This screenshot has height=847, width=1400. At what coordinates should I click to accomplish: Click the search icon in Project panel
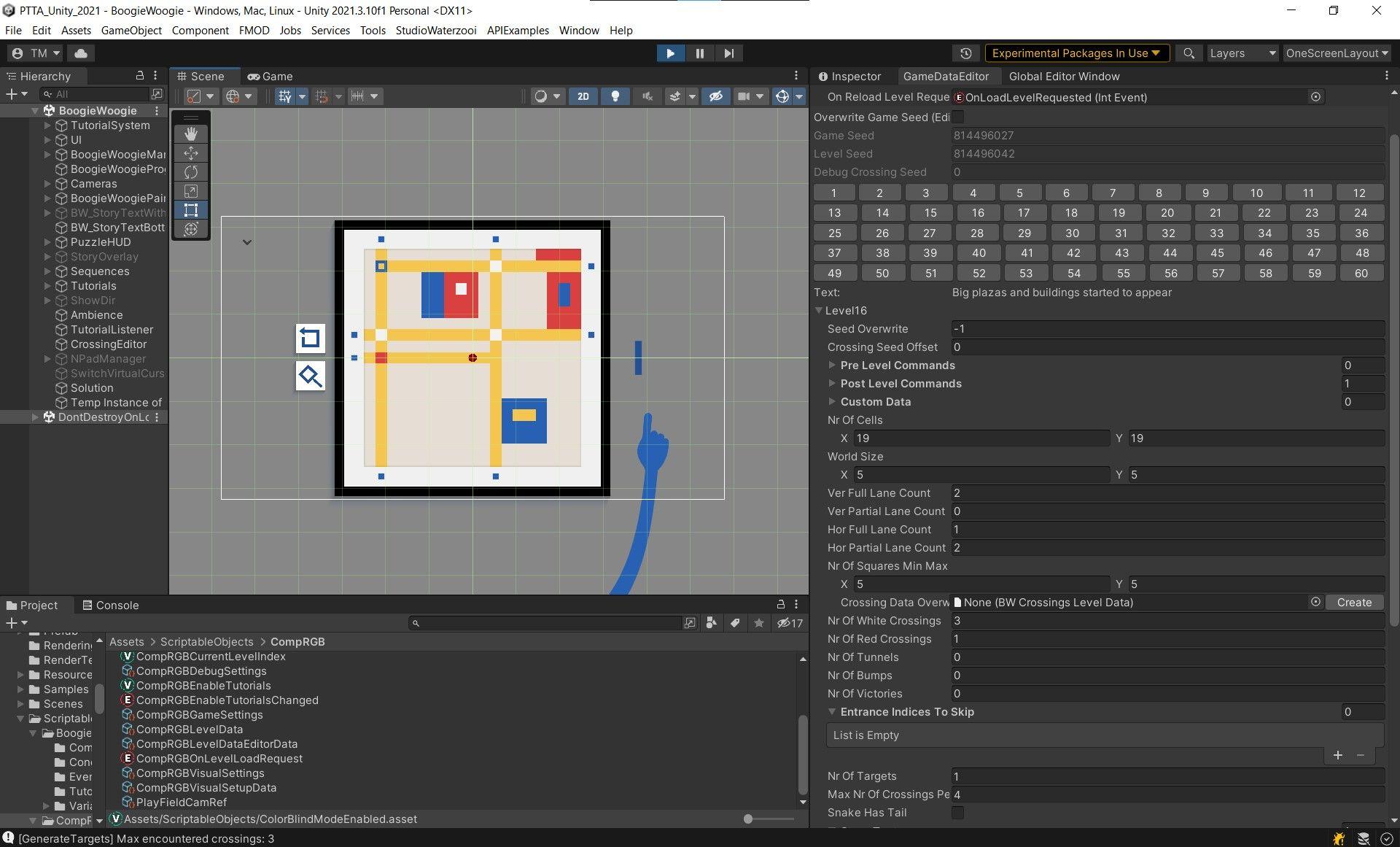tap(415, 623)
